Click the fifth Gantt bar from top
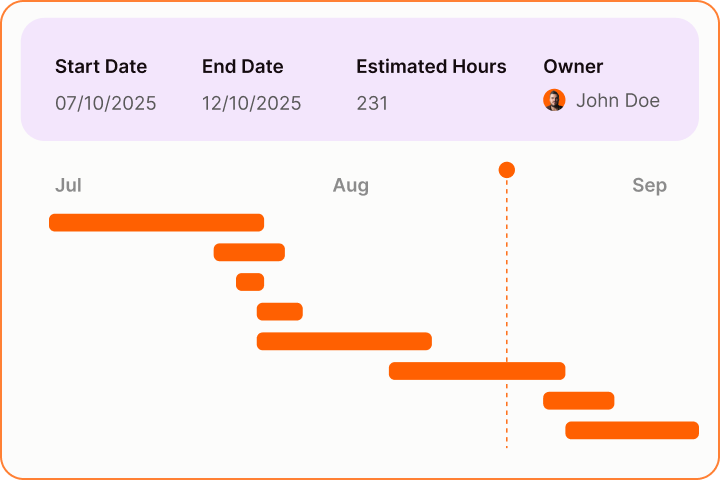720x480 pixels. [x=344, y=341]
